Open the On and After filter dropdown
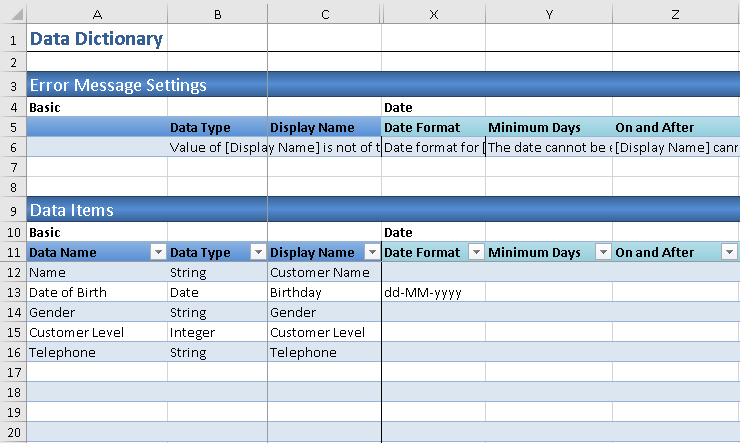 point(729,253)
